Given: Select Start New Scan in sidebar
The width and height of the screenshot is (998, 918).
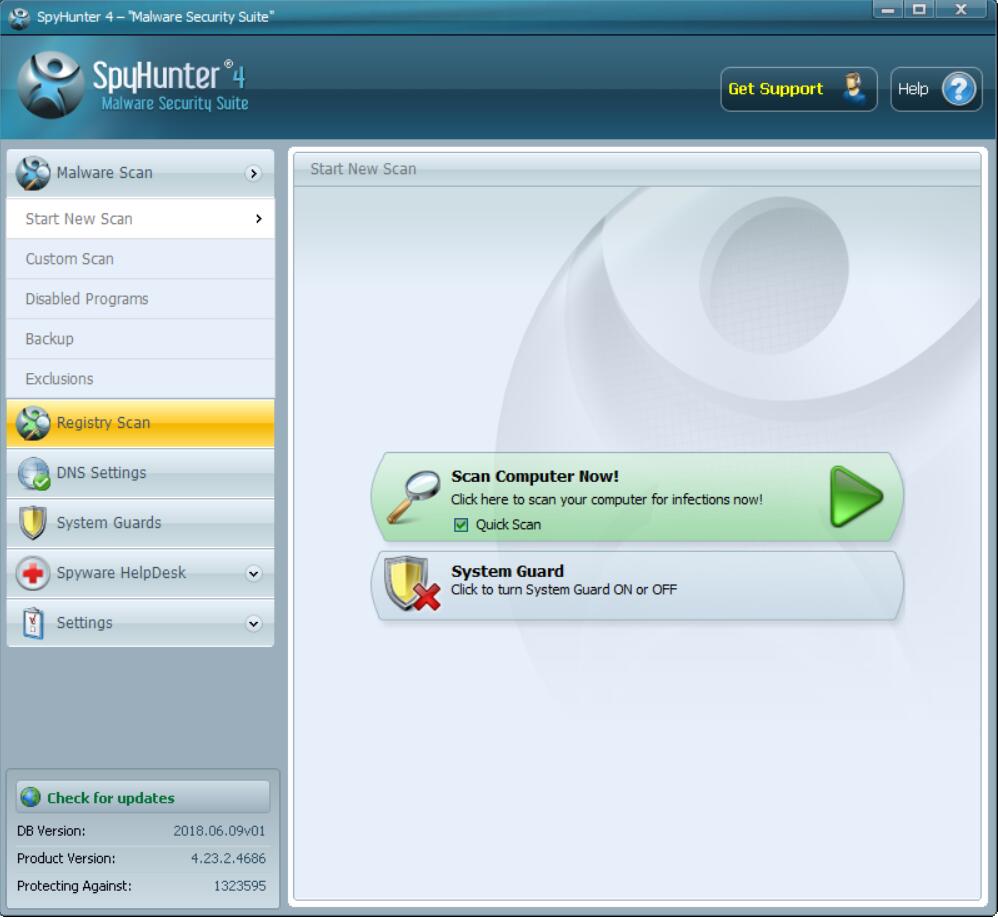Looking at the screenshot, I should click(x=141, y=218).
